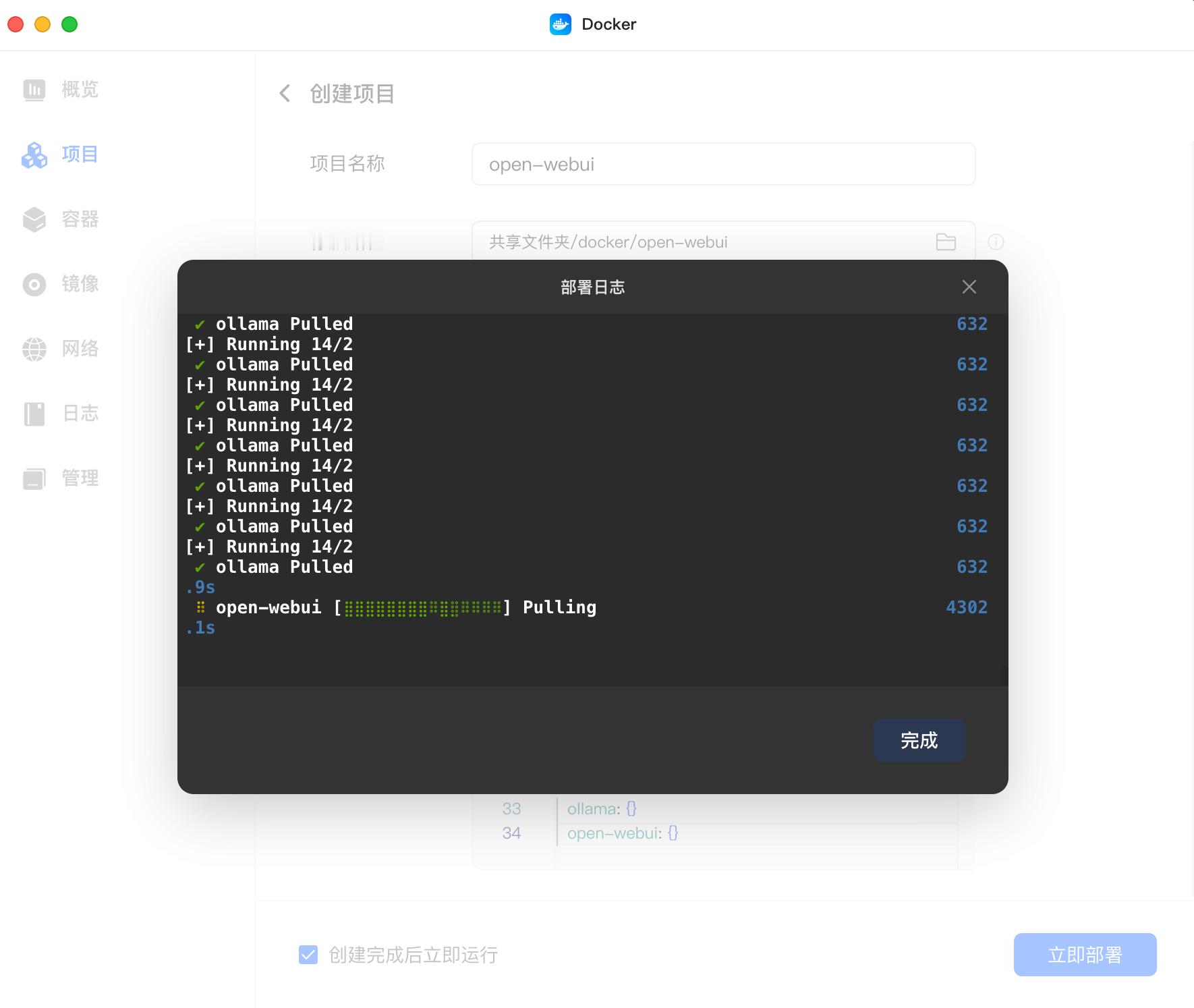The width and height of the screenshot is (1194, 1008).
Task: Switch to the 项目 menu label
Action: (80, 154)
